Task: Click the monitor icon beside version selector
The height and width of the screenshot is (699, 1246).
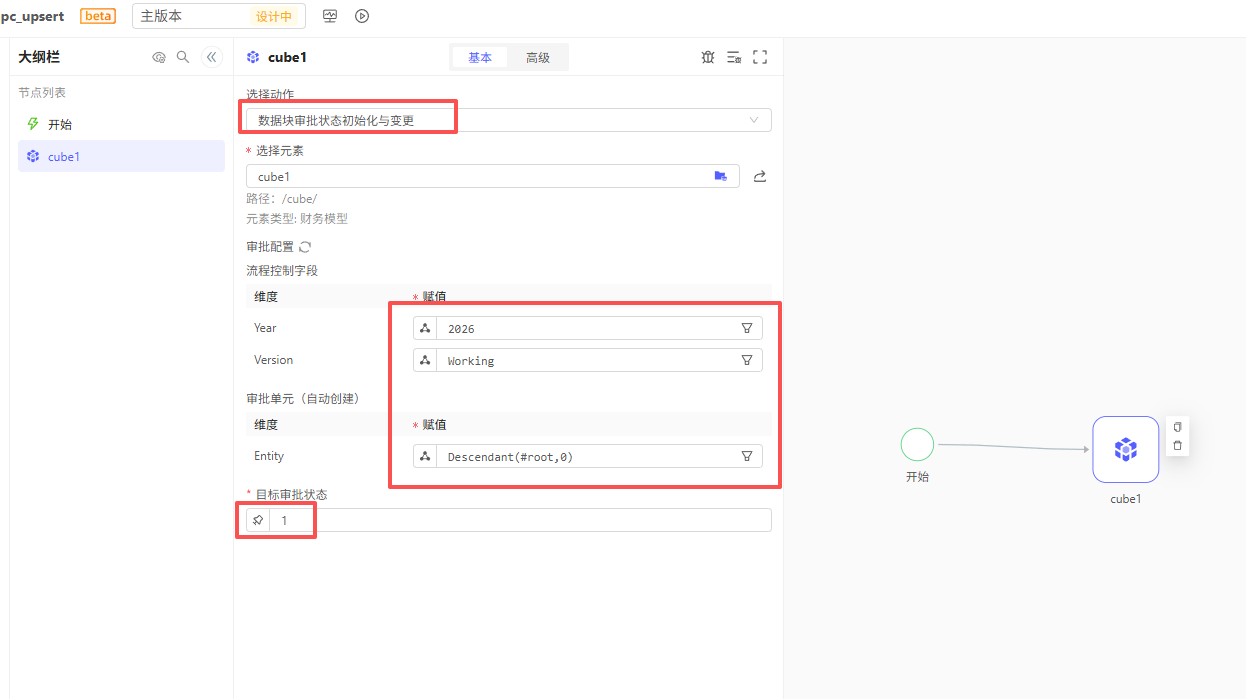Action: point(330,16)
